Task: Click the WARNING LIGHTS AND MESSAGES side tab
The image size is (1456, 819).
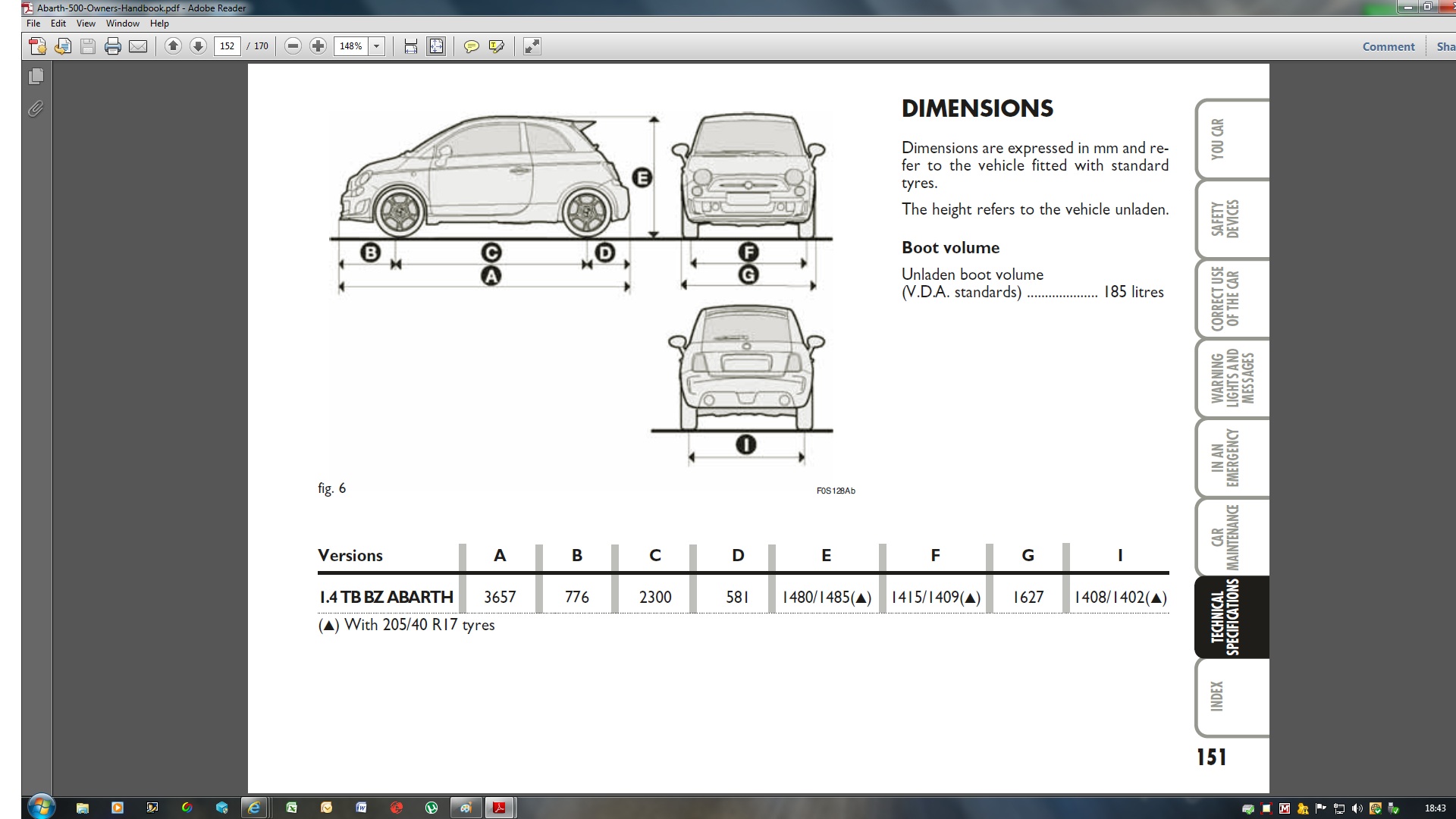Action: (1232, 378)
